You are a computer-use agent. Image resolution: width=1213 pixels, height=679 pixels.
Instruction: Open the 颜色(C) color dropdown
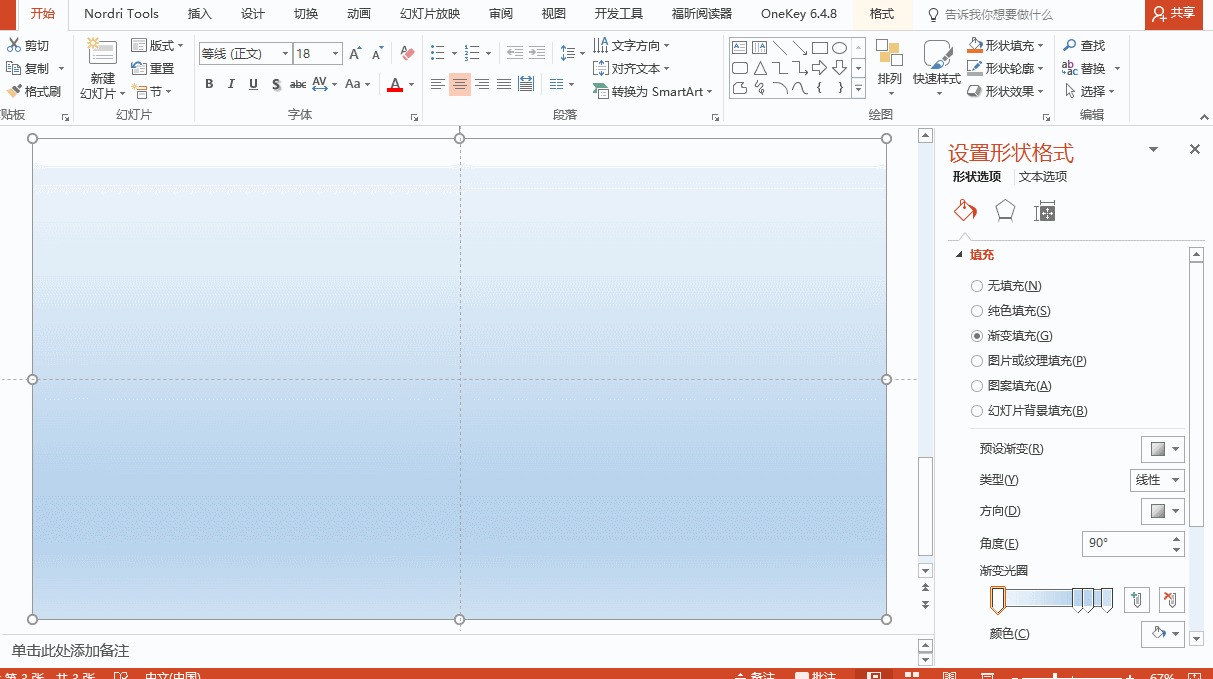point(1163,633)
